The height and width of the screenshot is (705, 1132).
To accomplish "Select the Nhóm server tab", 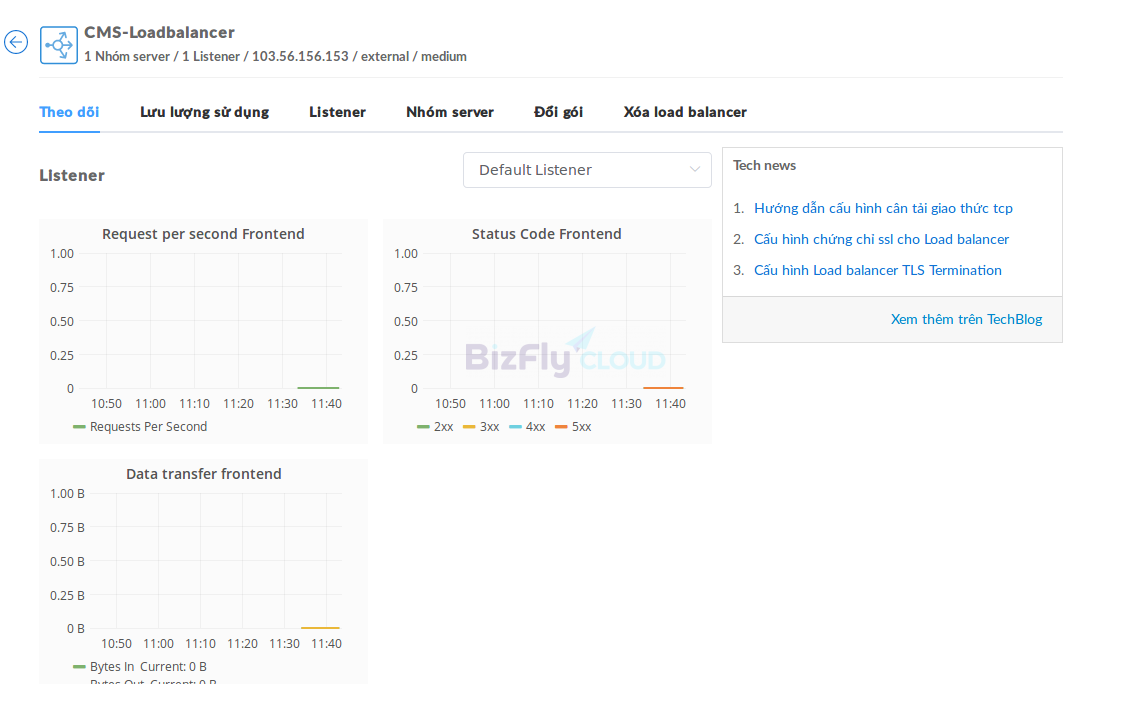I will (450, 112).
